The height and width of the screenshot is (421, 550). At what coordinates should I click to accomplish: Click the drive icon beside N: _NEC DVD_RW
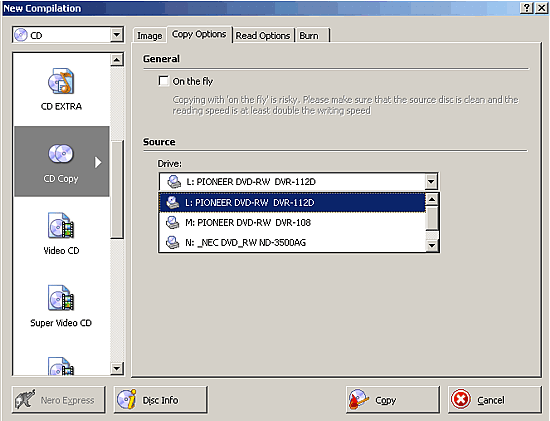coord(172,242)
